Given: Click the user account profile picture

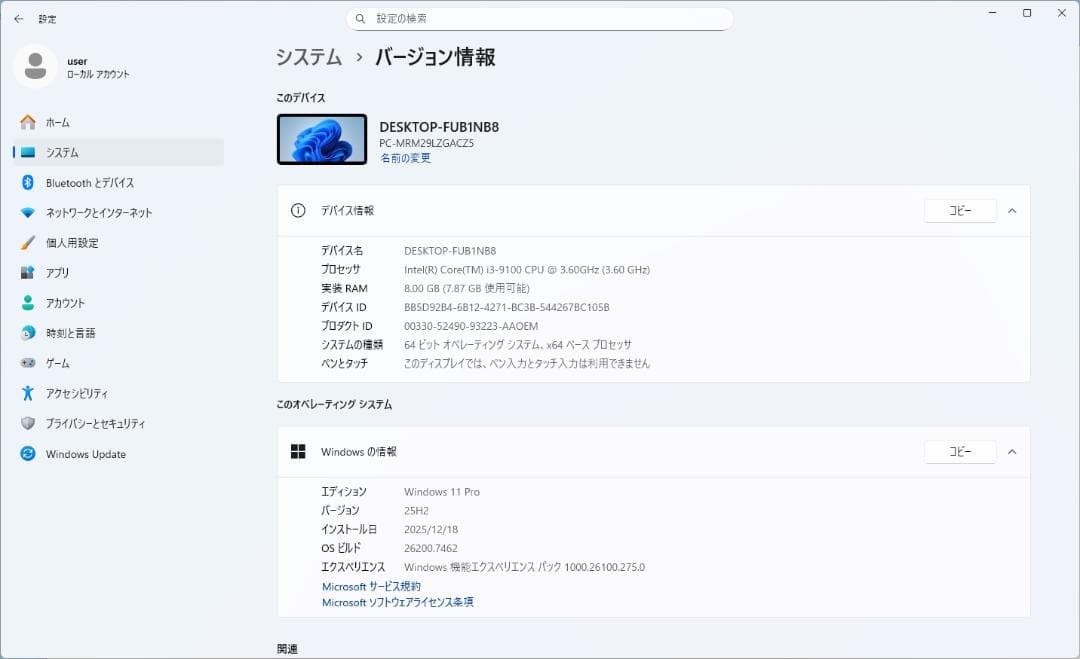Looking at the screenshot, I should [x=36, y=68].
